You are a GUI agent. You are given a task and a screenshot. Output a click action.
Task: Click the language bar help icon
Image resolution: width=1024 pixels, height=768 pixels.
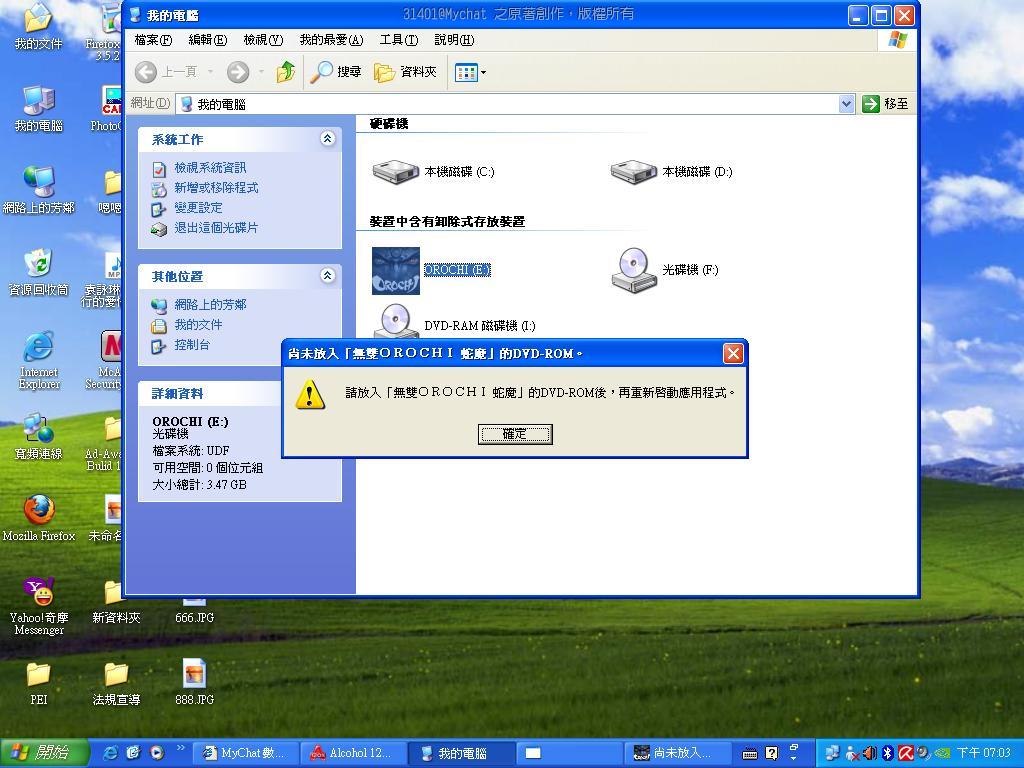[x=771, y=754]
